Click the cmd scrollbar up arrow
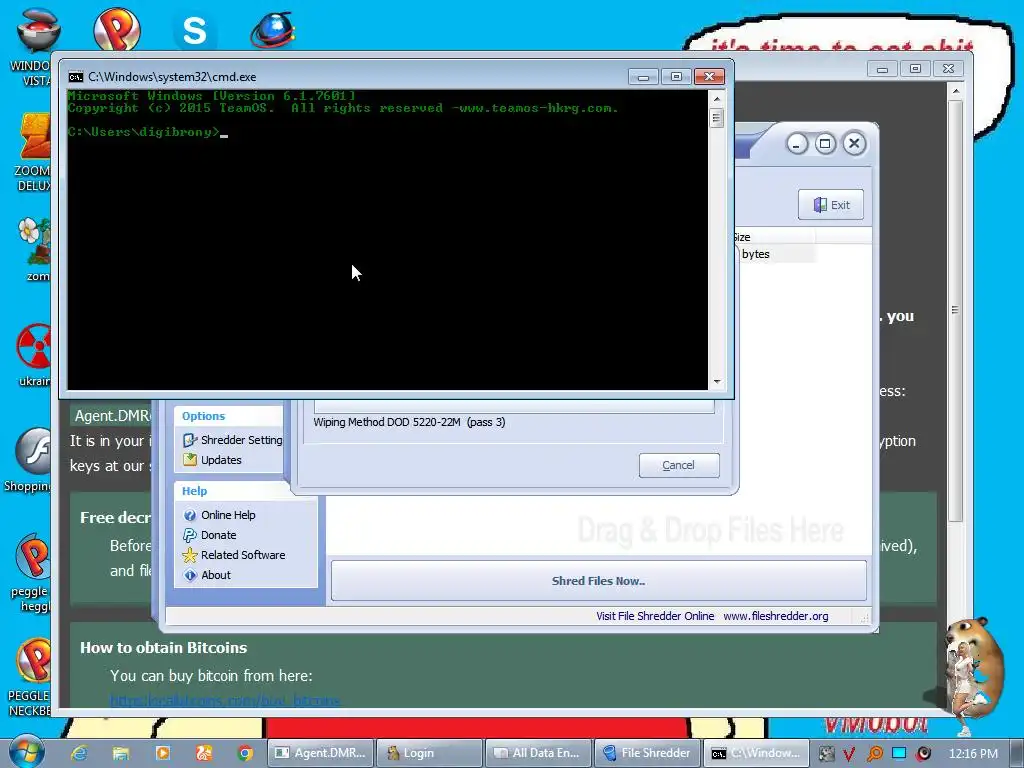This screenshot has width=1024, height=768. (x=717, y=99)
